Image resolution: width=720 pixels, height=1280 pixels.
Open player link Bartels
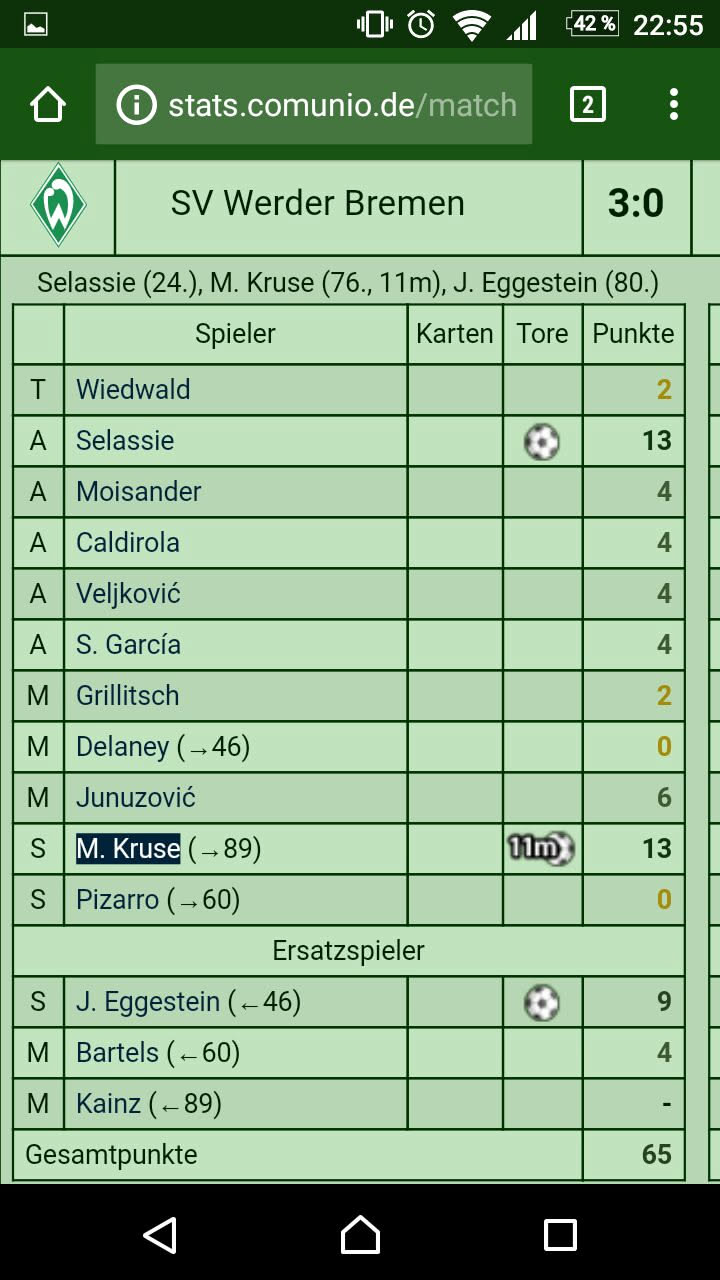(x=118, y=1053)
